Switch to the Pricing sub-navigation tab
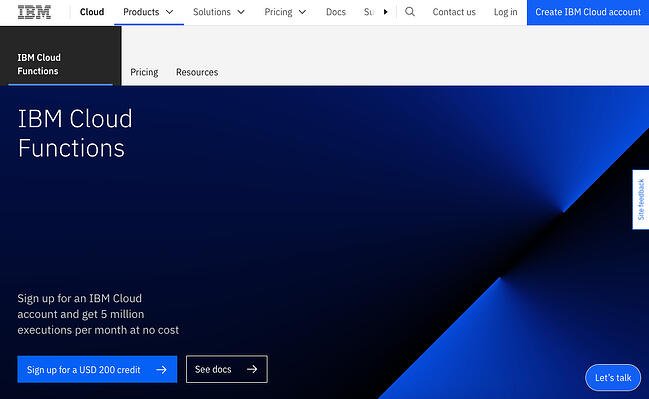 click(x=144, y=72)
